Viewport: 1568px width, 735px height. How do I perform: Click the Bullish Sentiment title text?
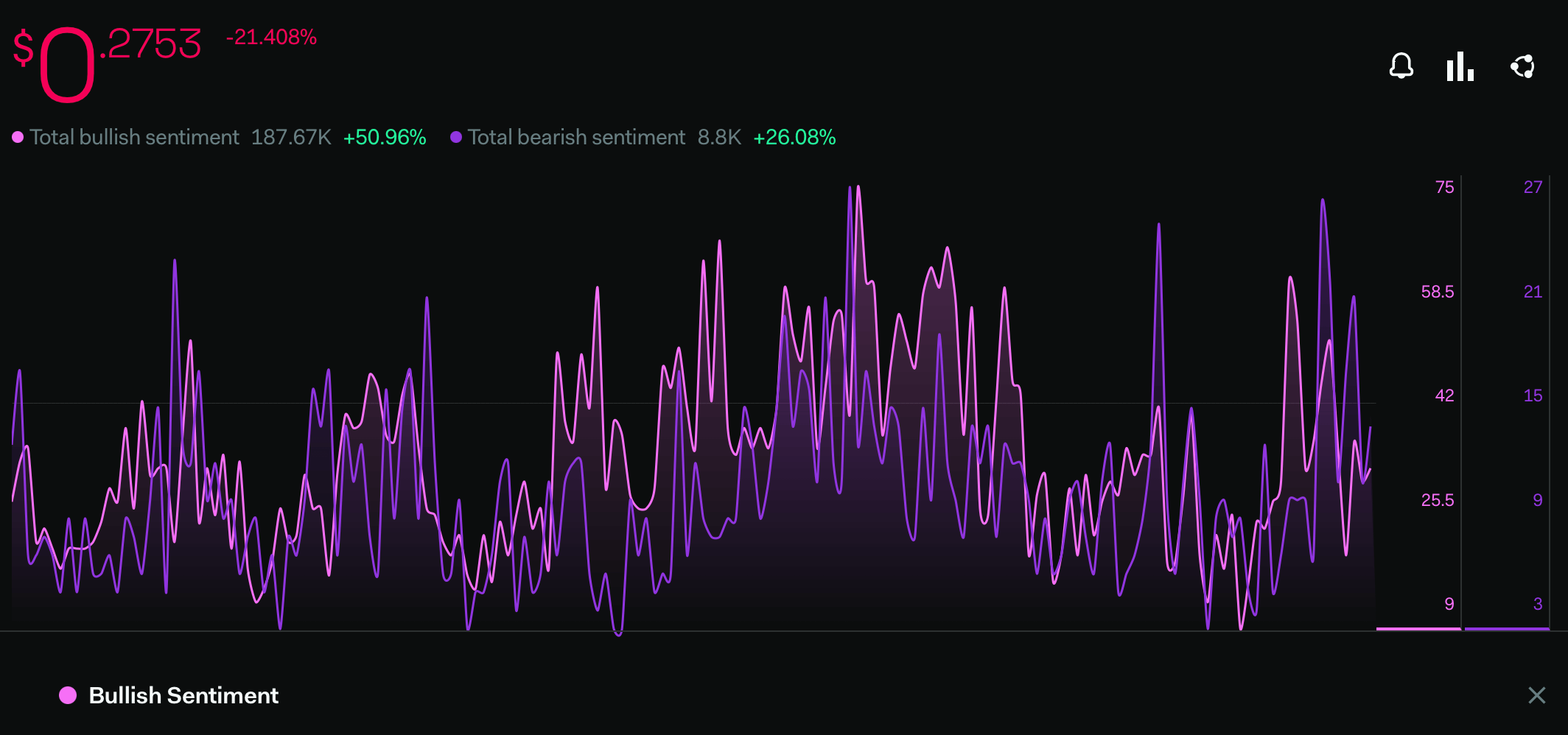point(183,695)
